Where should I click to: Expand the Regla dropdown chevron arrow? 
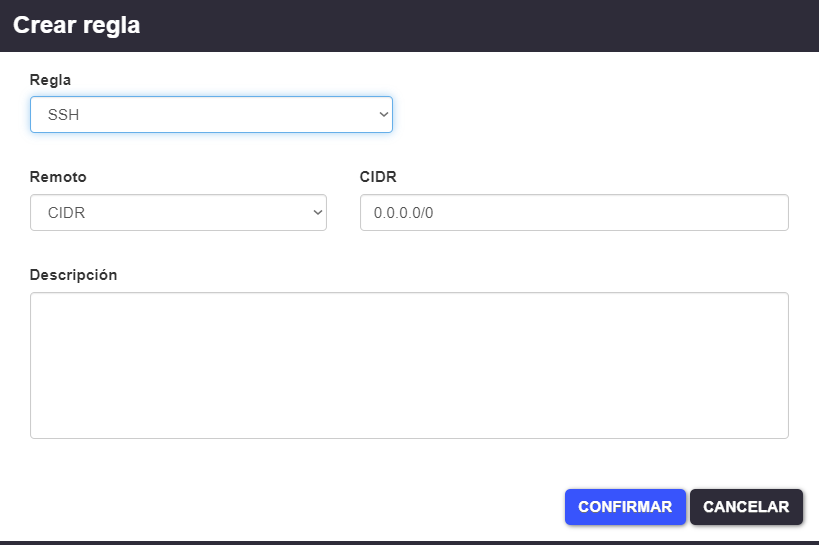[383, 115]
